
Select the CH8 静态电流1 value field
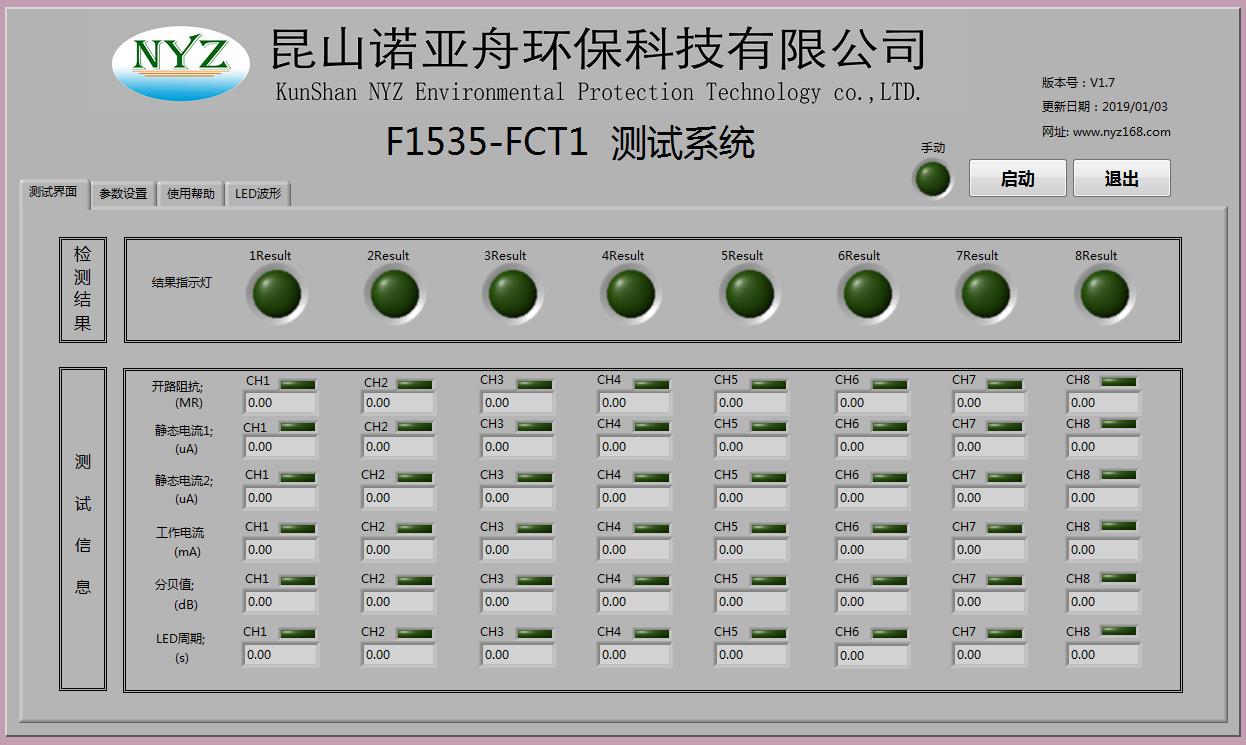coord(1103,447)
